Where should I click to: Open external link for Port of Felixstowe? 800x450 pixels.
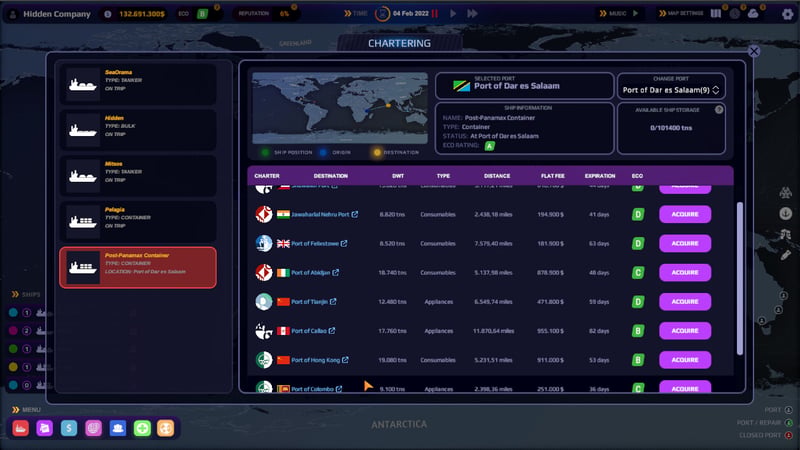pos(344,243)
